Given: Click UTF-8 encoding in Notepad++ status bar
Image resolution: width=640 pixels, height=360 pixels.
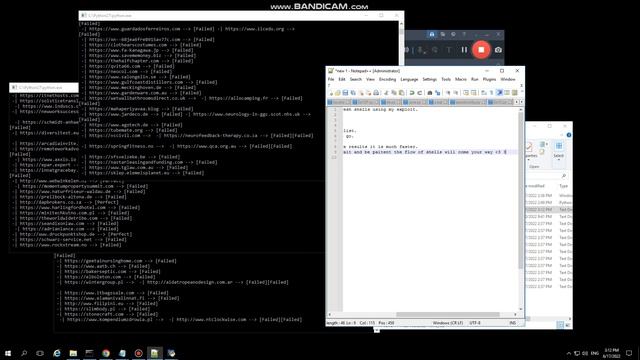Looking at the screenshot, I should pyautogui.click(x=475, y=323).
